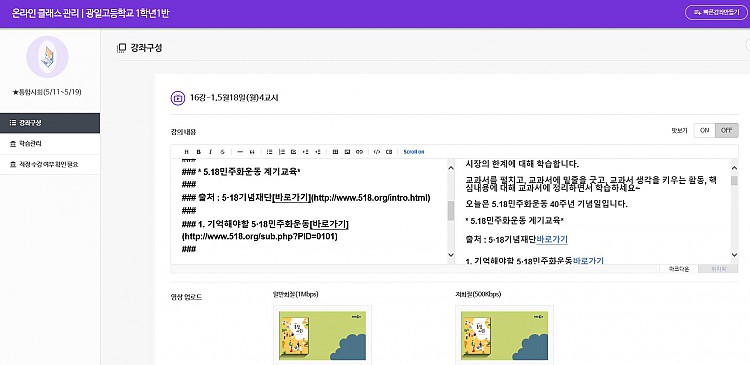This screenshot has height=365, width=750.
Task: Insert ordered numbered list
Action: [x=282, y=152]
